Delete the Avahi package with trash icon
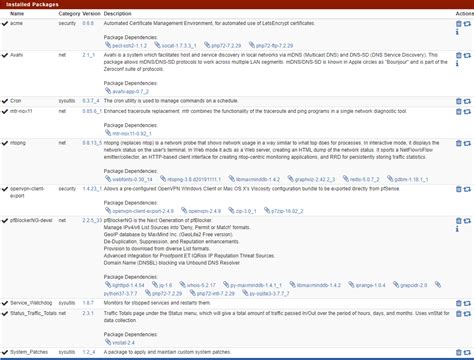The width and height of the screenshot is (474, 360). 459,55
